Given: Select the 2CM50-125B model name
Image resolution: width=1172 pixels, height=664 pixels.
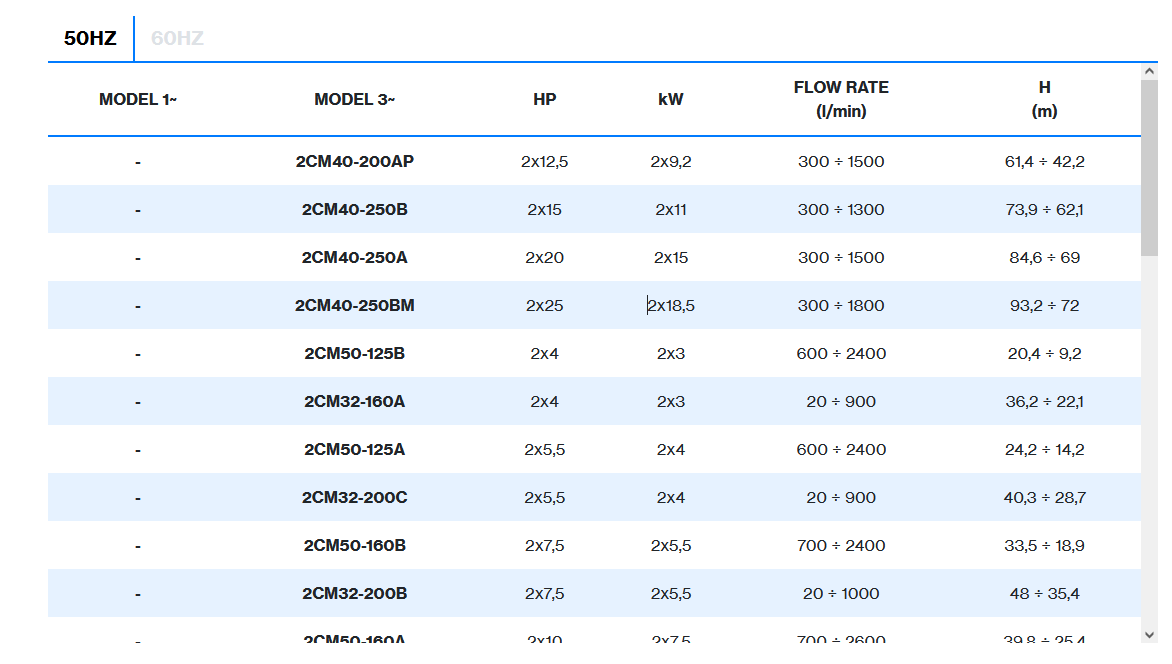Looking at the screenshot, I should click(x=354, y=354).
